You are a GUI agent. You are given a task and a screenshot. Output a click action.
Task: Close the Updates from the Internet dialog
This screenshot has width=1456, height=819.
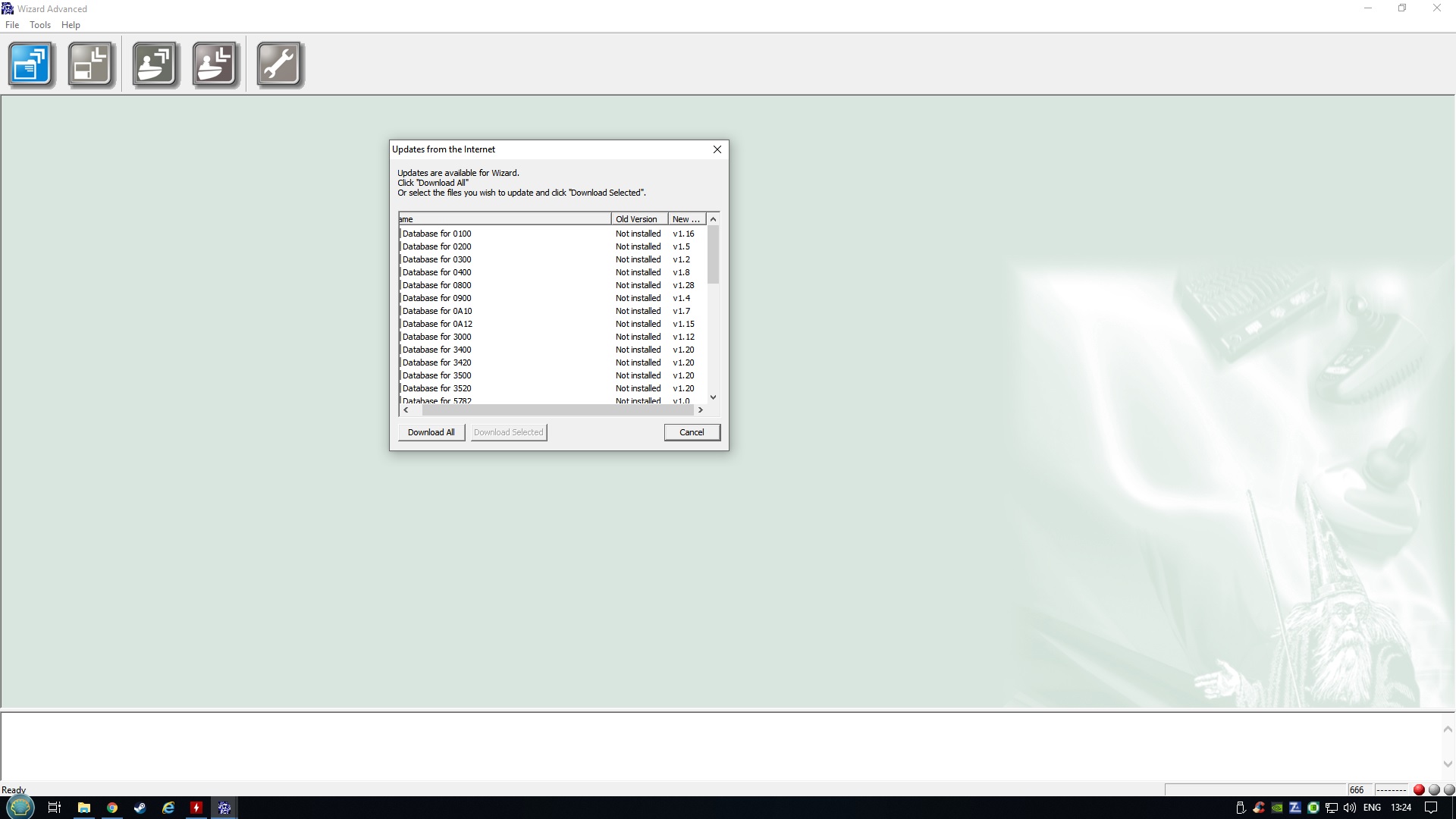[717, 149]
